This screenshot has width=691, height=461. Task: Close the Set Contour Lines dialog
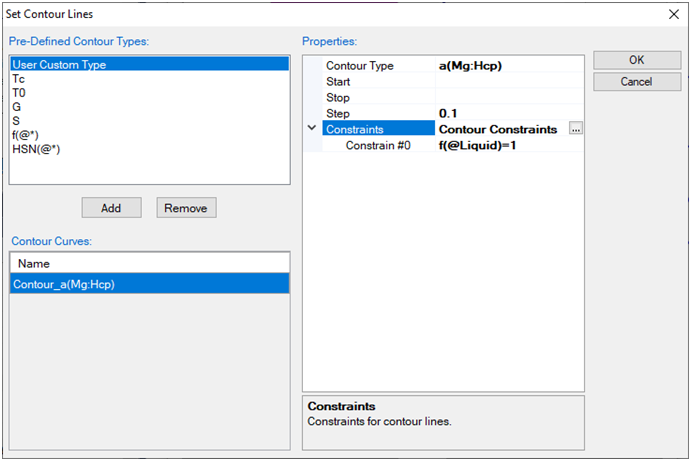[x=671, y=14]
